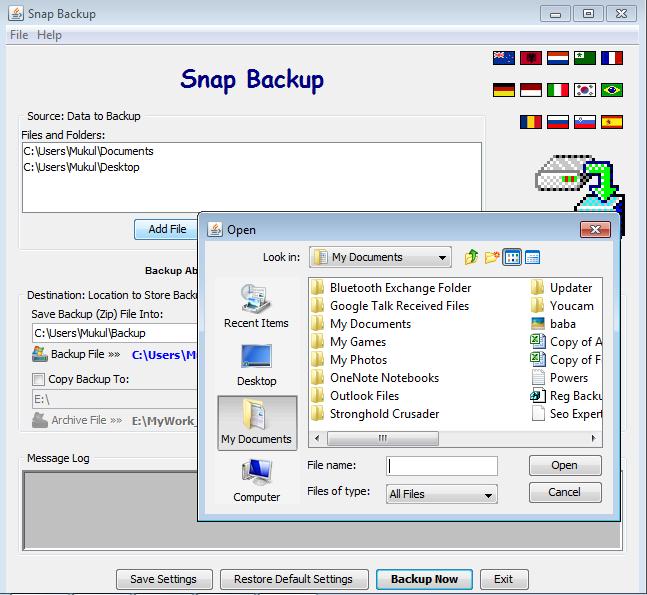Click the Create New Folder icon
647x595 pixels.
pos(492,257)
